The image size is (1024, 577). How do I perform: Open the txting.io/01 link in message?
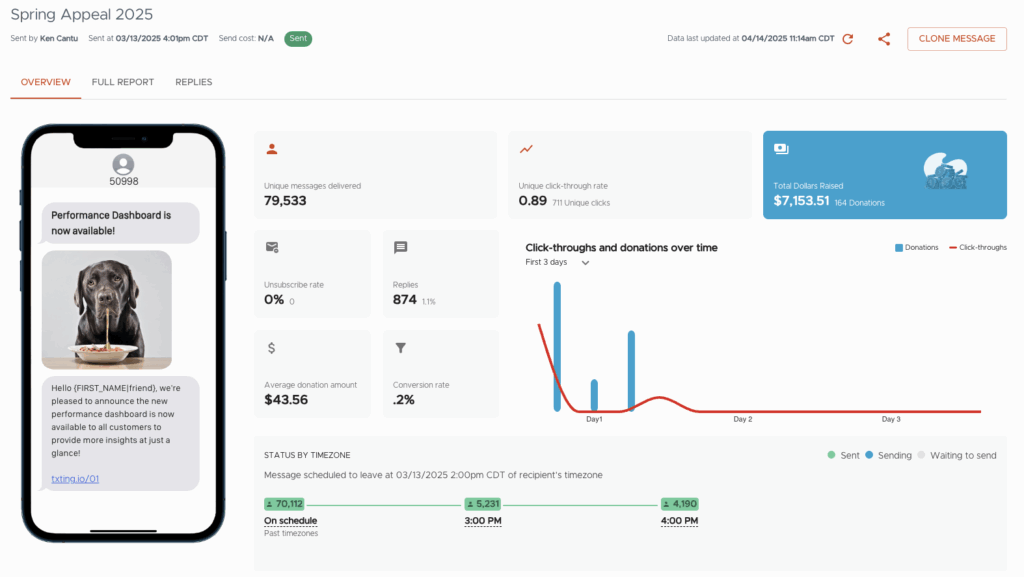[x=75, y=479]
